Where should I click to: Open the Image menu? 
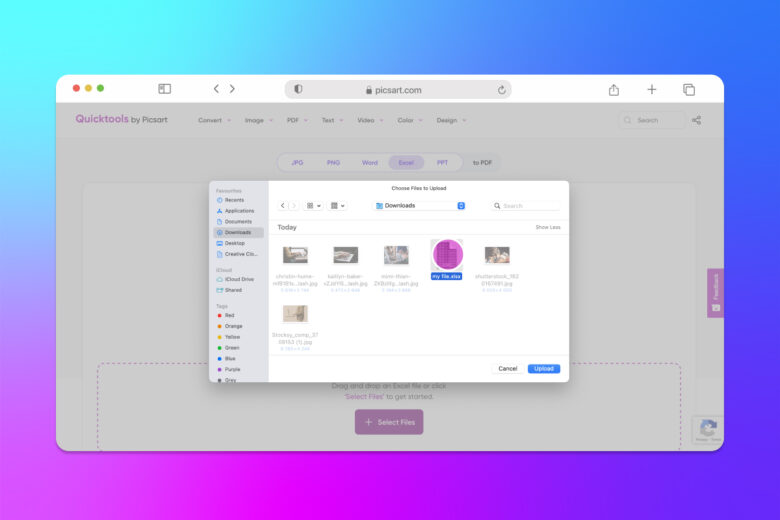[x=259, y=120]
